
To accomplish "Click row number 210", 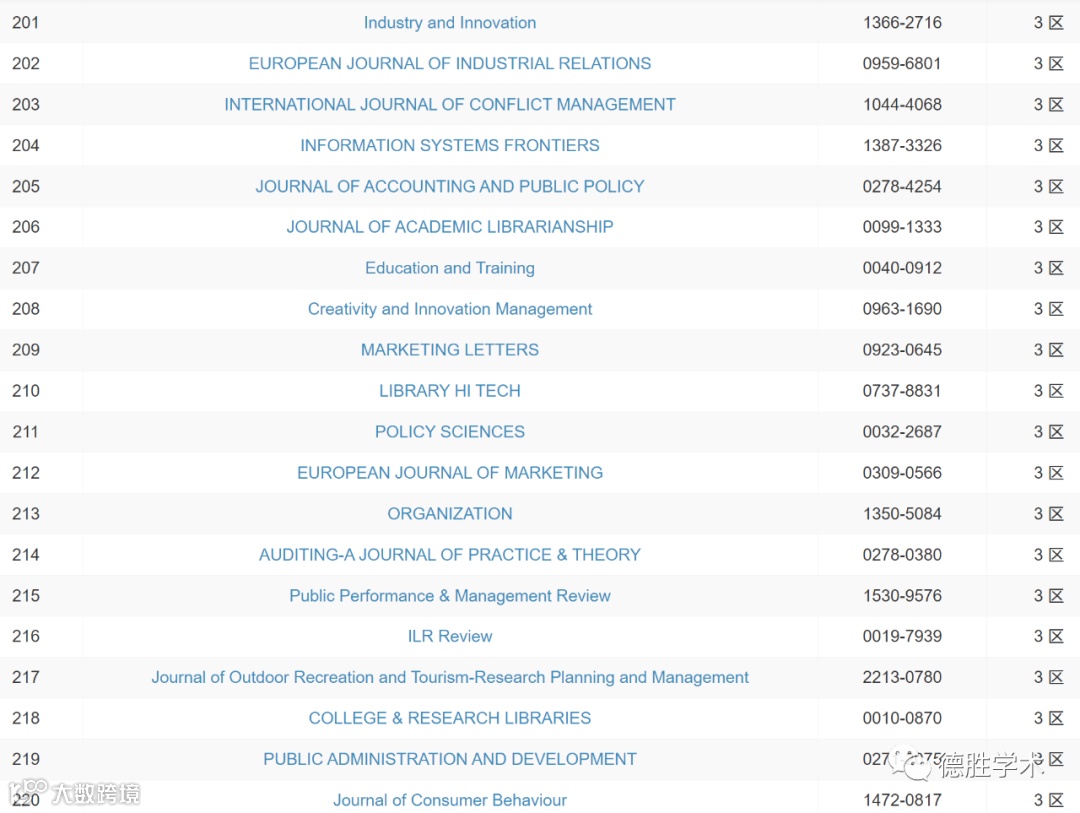I will click(x=25, y=391).
